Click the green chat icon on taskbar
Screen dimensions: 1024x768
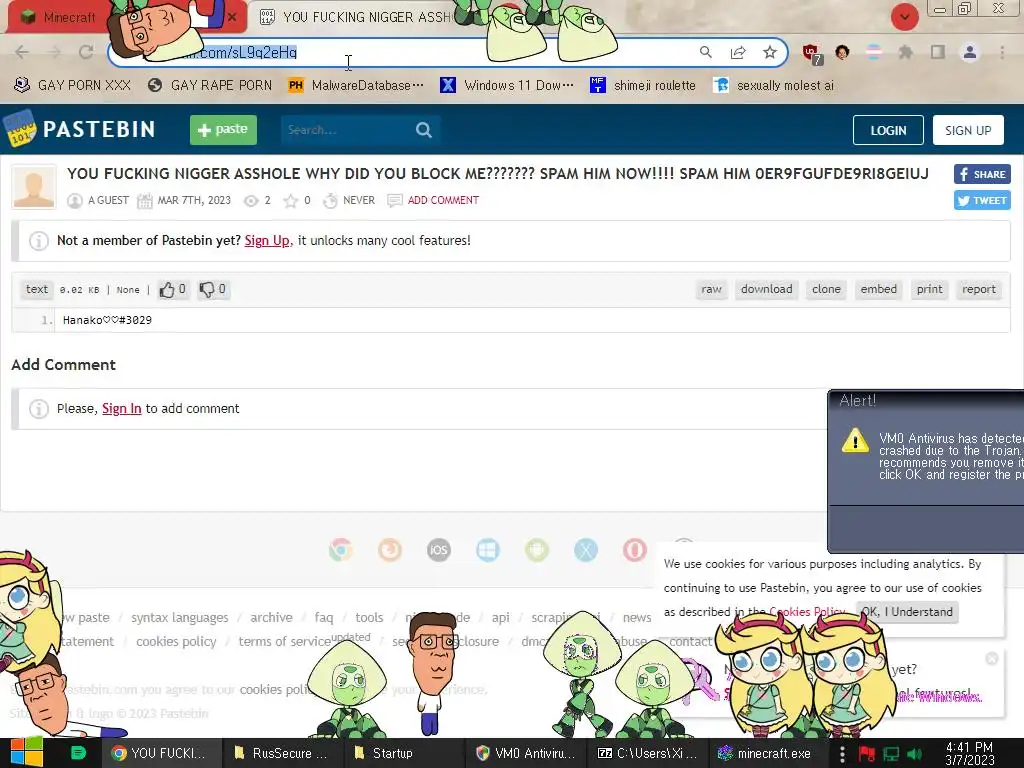[x=78, y=753]
